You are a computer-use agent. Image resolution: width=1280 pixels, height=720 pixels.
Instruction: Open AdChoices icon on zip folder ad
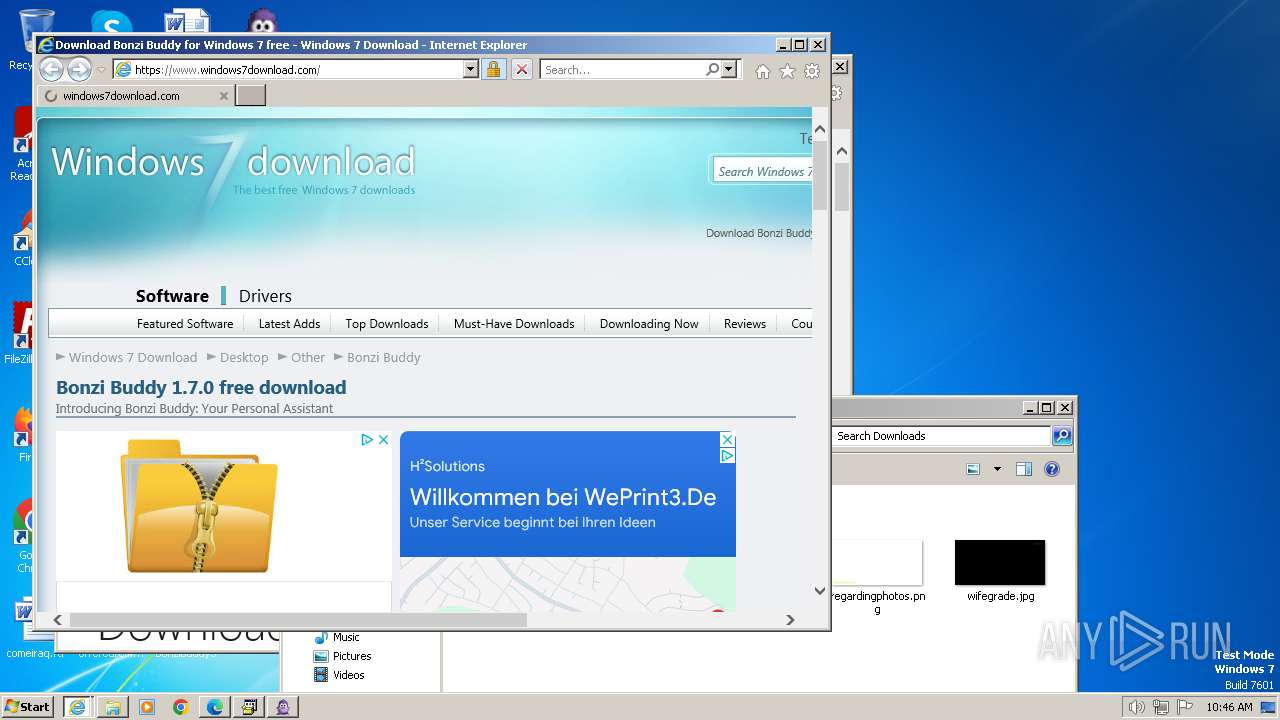tap(367, 439)
